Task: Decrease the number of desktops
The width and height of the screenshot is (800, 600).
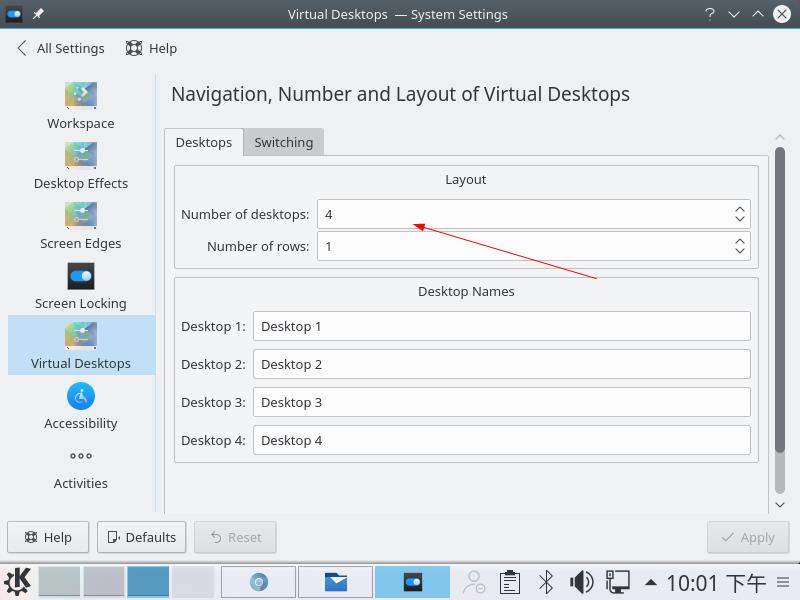Action: point(740,219)
